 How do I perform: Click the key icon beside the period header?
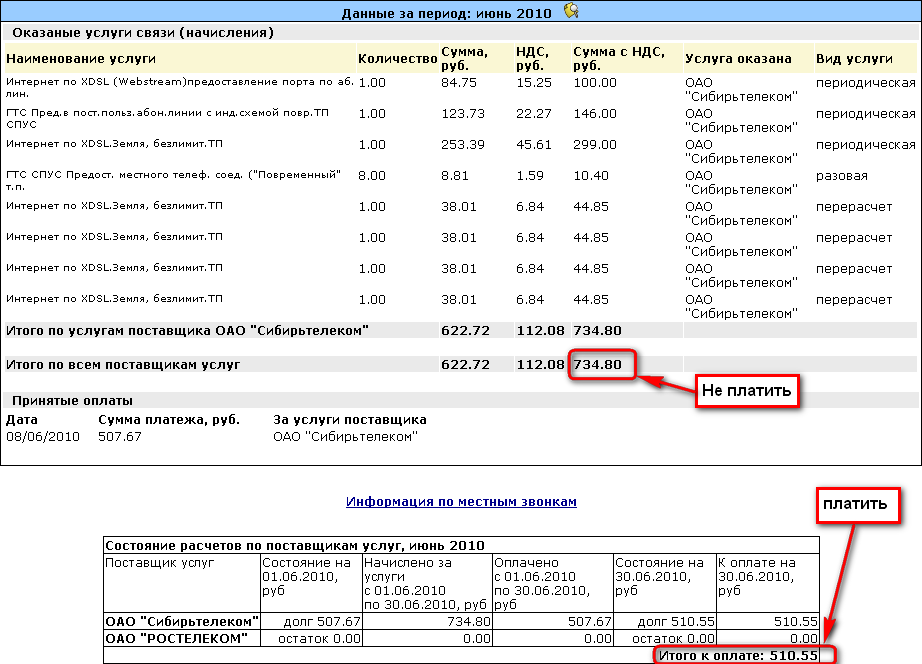coord(571,11)
